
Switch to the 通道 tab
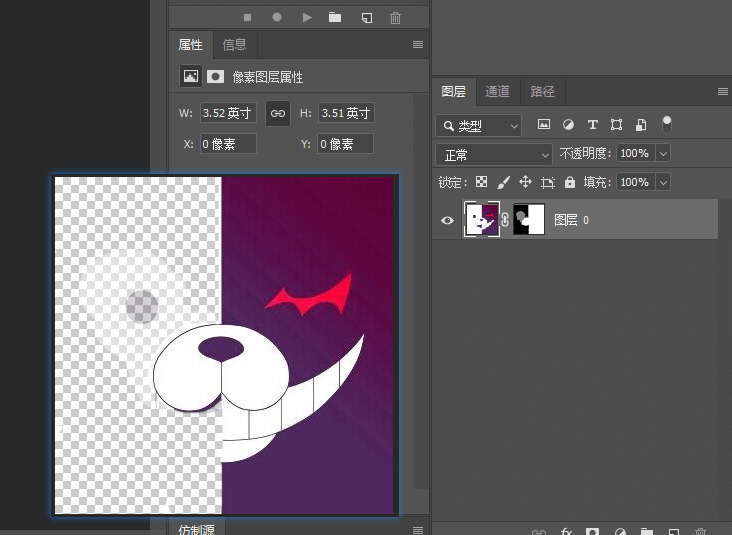497,92
